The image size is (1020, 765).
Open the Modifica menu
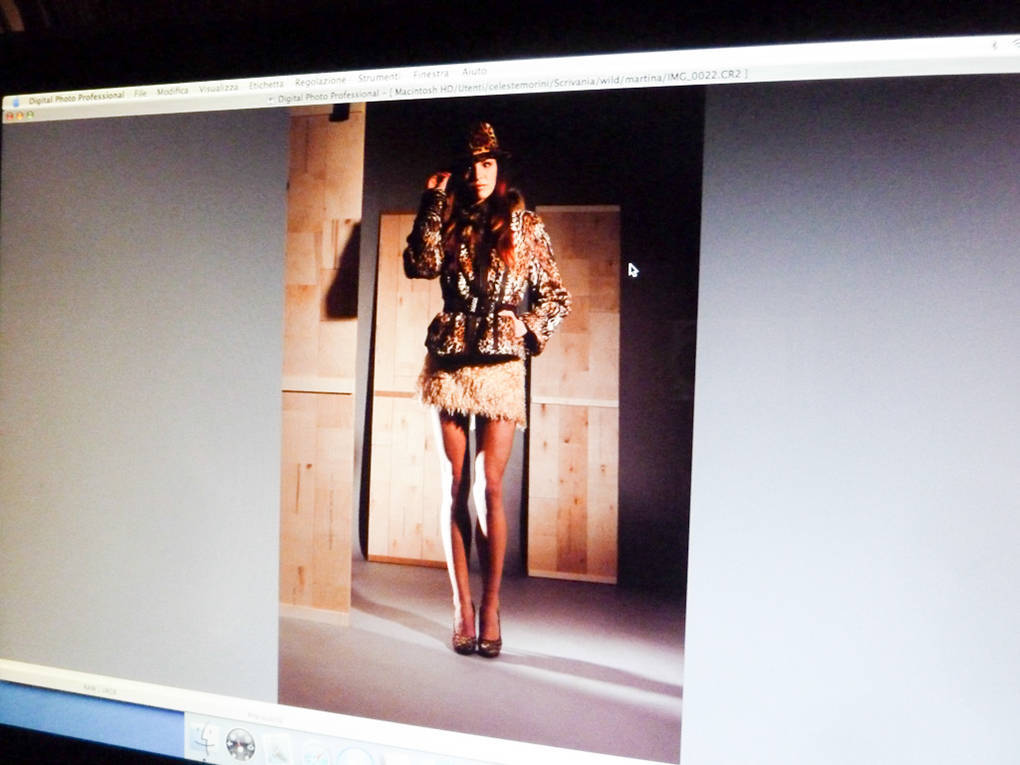pos(172,91)
